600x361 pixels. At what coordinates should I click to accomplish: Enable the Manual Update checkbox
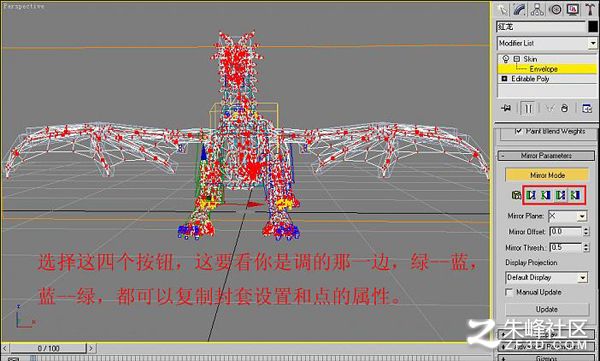pos(509,292)
